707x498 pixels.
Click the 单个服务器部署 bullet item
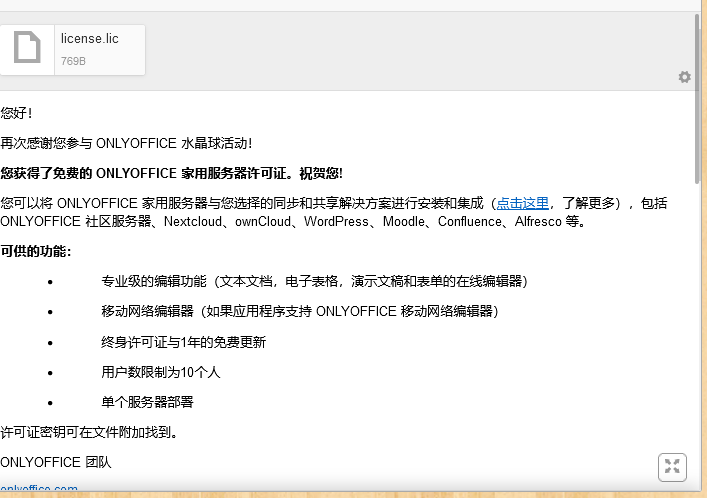point(147,402)
